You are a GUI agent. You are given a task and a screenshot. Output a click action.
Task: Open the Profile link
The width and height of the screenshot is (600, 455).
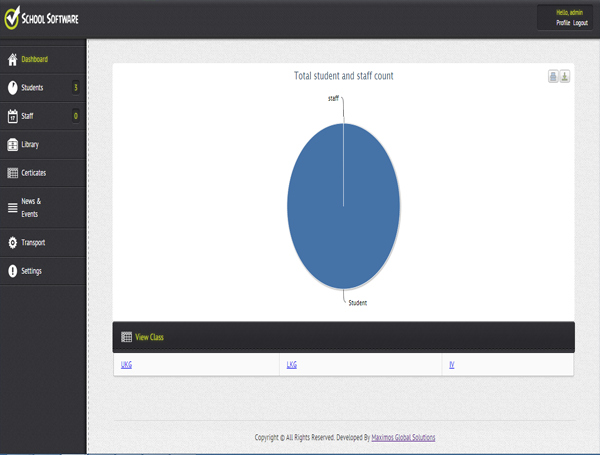(563, 22)
